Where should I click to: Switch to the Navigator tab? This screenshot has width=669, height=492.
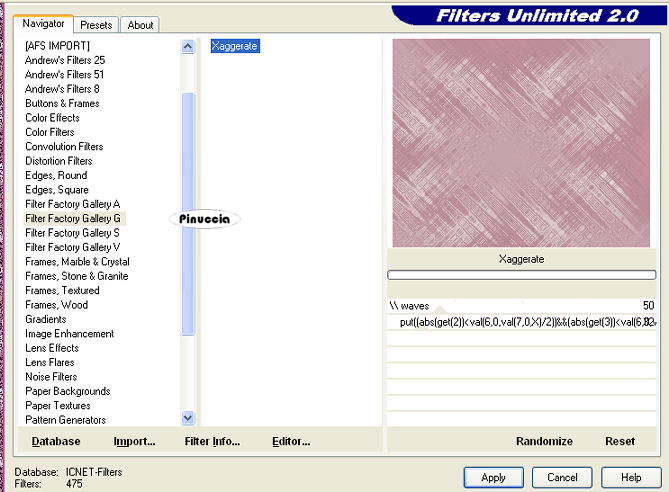43,23
